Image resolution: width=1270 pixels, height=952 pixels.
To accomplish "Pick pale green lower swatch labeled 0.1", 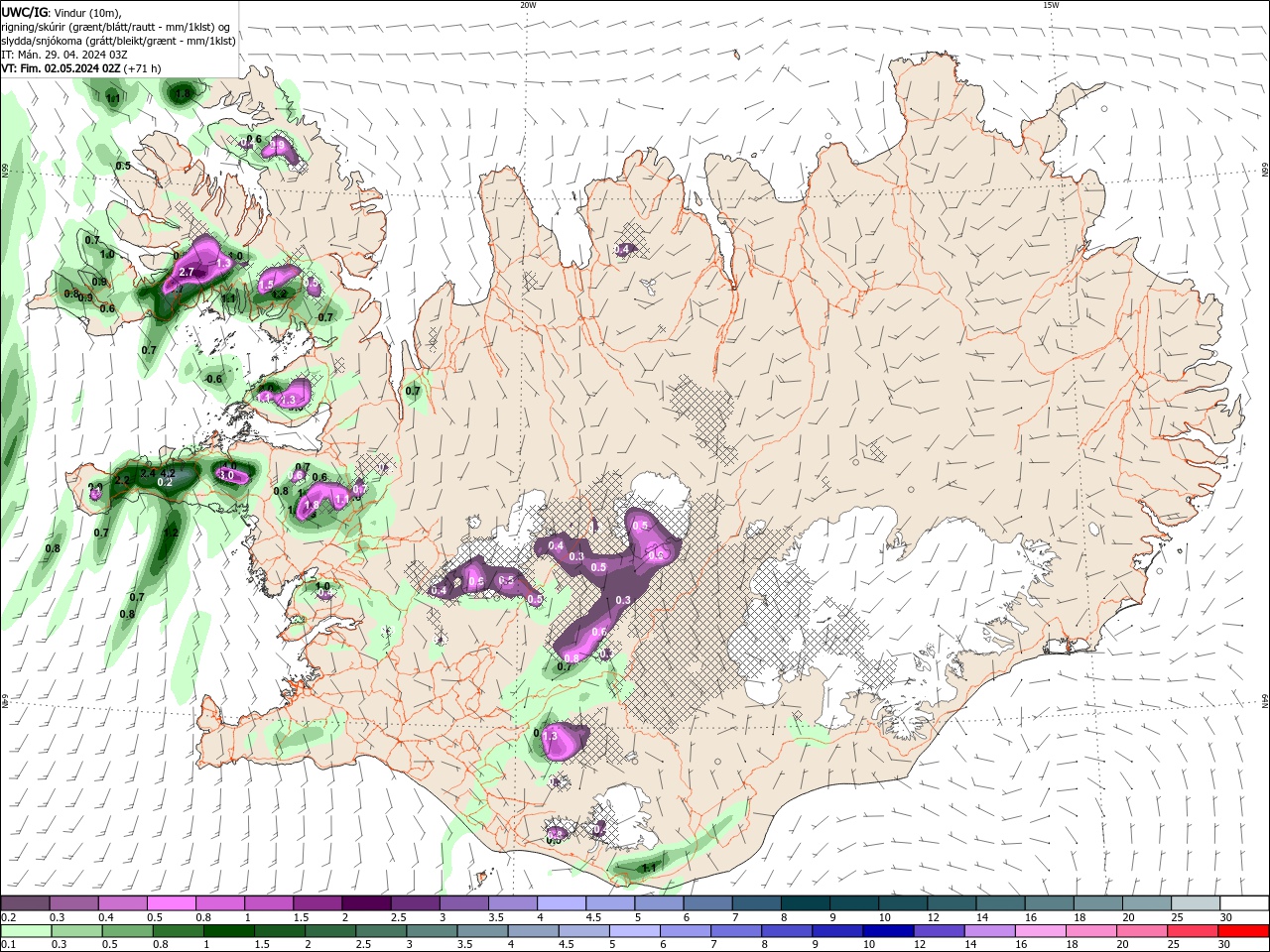I will click(x=26, y=931).
